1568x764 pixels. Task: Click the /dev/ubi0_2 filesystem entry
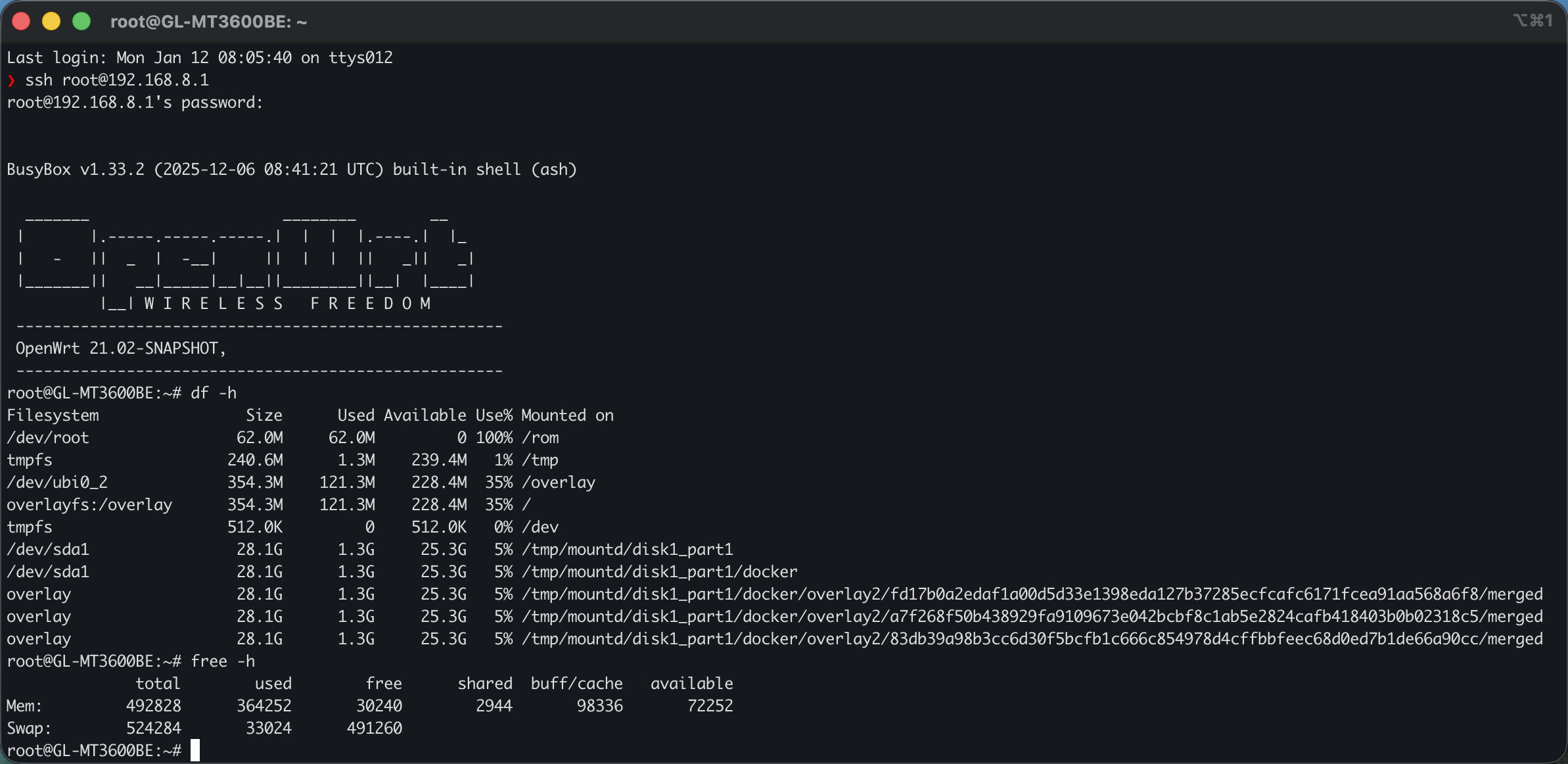click(57, 483)
